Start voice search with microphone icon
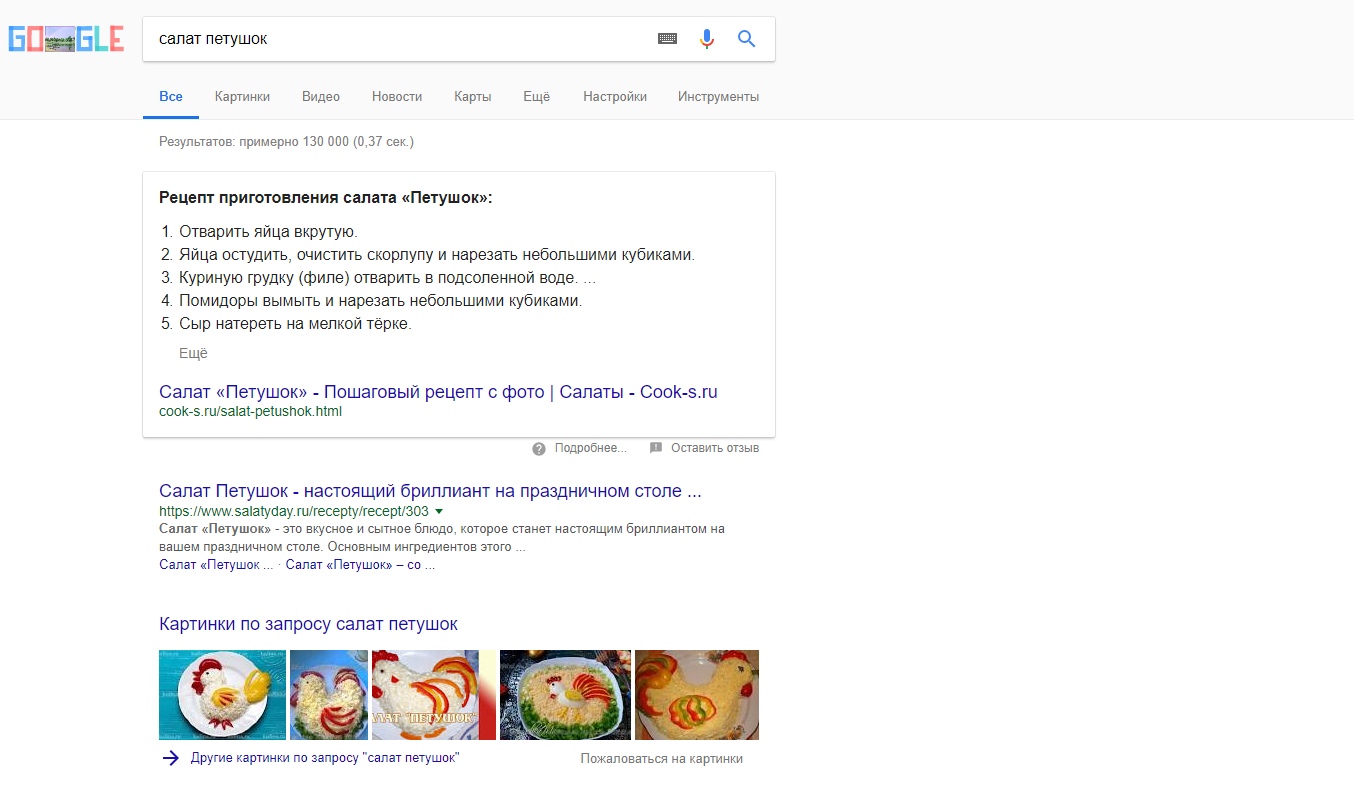1354x793 pixels. coord(707,39)
